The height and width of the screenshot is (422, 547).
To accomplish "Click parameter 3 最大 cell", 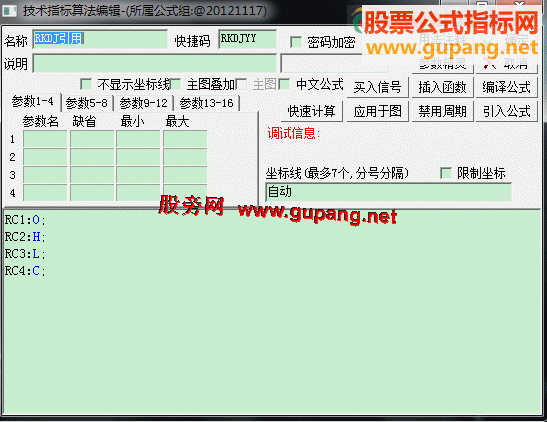I will tap(185, 175).
